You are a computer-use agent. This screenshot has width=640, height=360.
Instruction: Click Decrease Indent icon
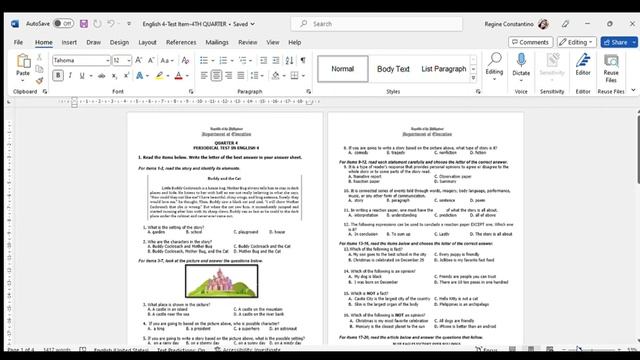point(264,60)
